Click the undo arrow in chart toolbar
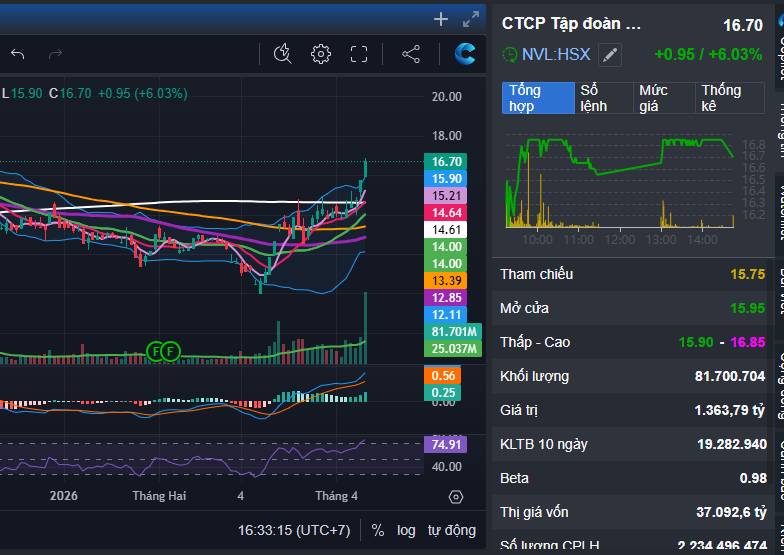The image size is (784, 555). click(18, 54)
